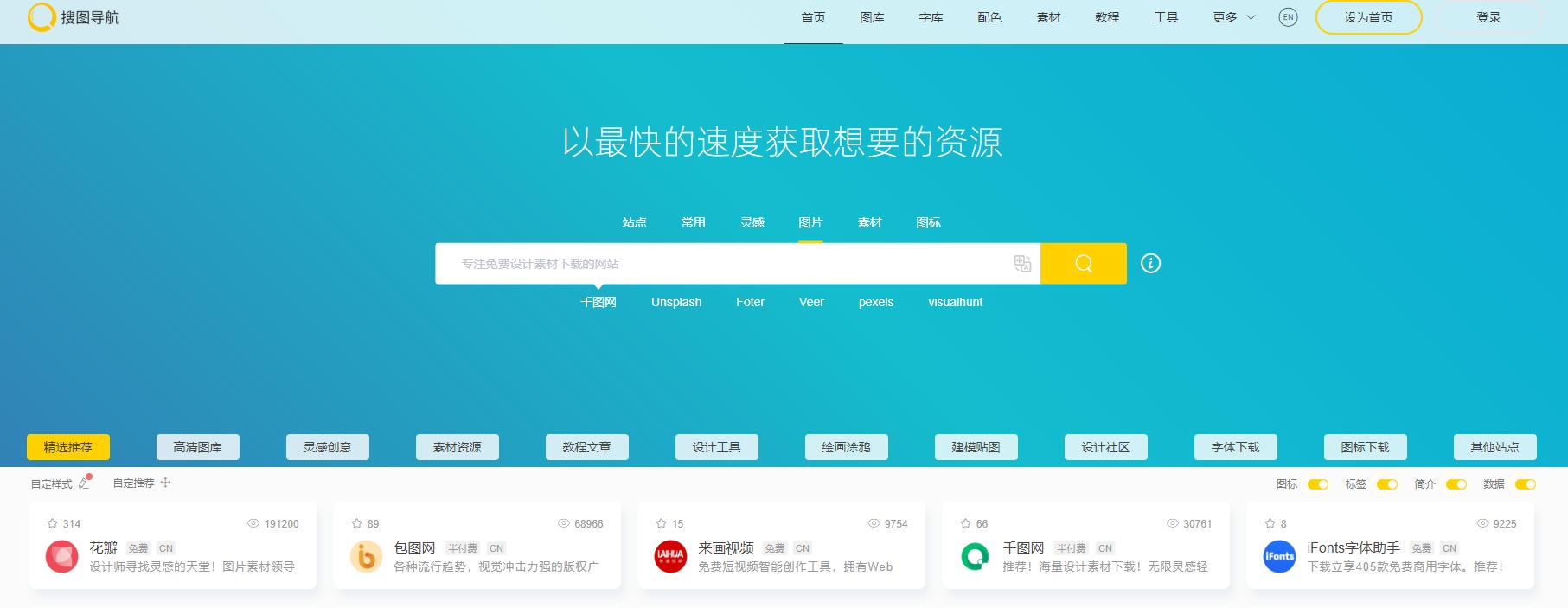Open the 教程 nav item
The height and width of the screenshot is (608, 1568).
[x=1108, y=17]
